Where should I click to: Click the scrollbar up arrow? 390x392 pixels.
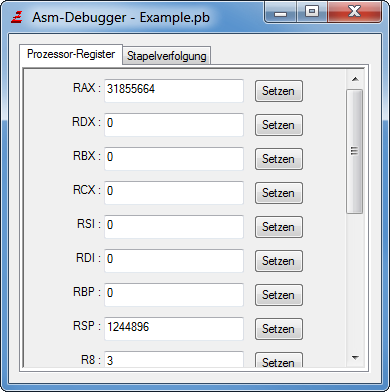tap(355, 79)
